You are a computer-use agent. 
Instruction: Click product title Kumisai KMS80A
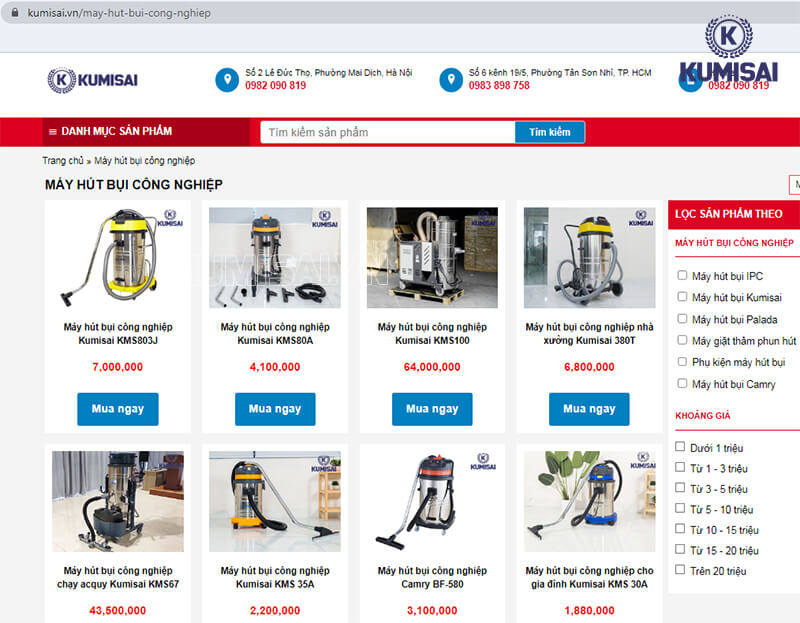(275, 334)
